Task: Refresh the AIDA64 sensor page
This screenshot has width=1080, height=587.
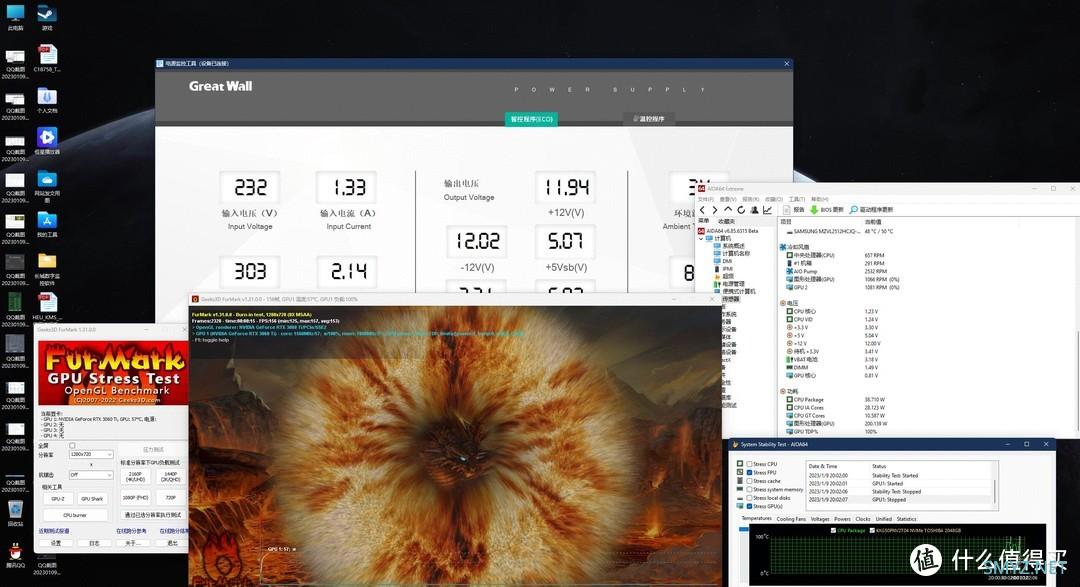Action: tap(741, 210)
